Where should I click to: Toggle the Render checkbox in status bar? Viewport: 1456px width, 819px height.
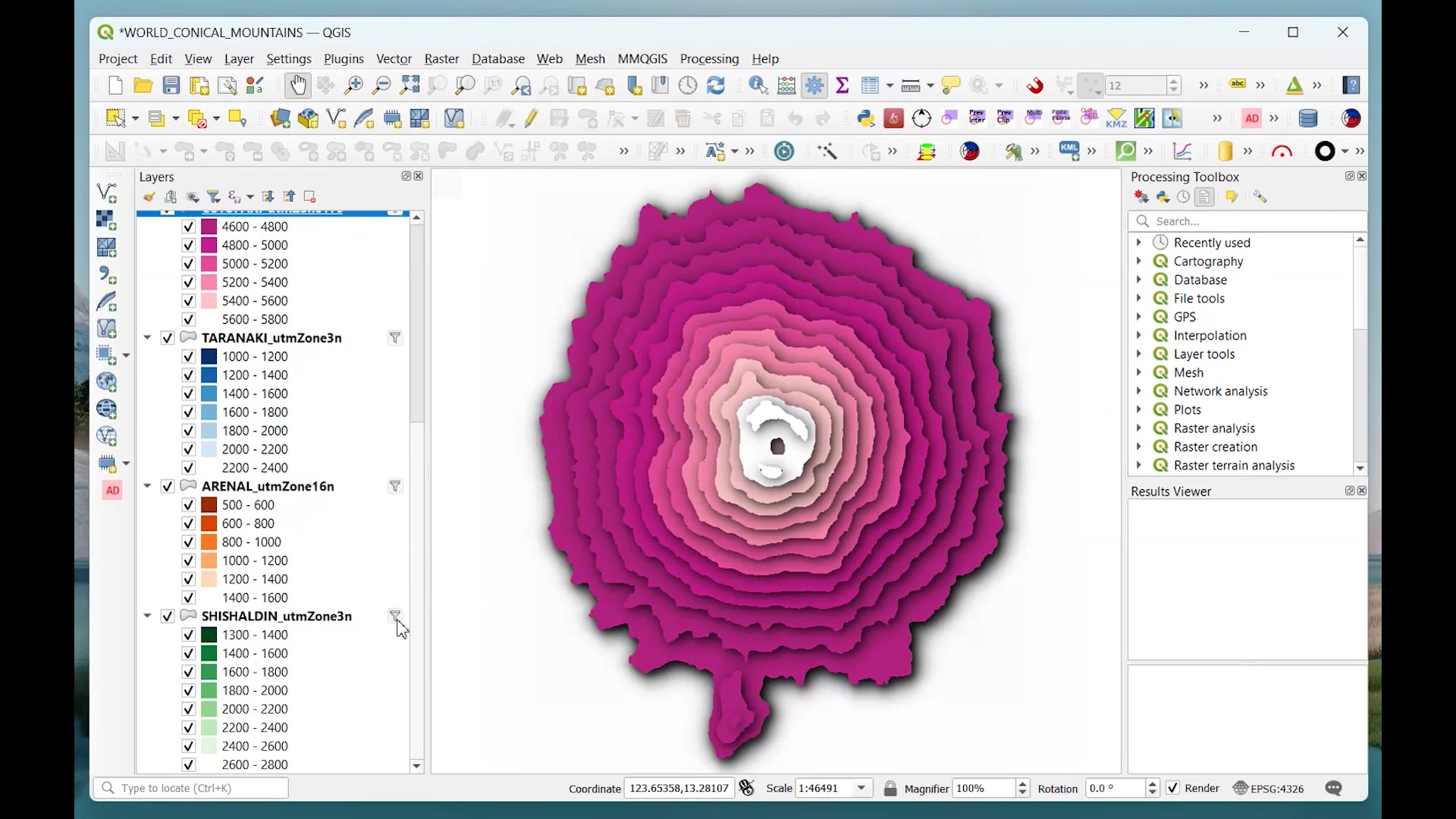coord(1173,789)
